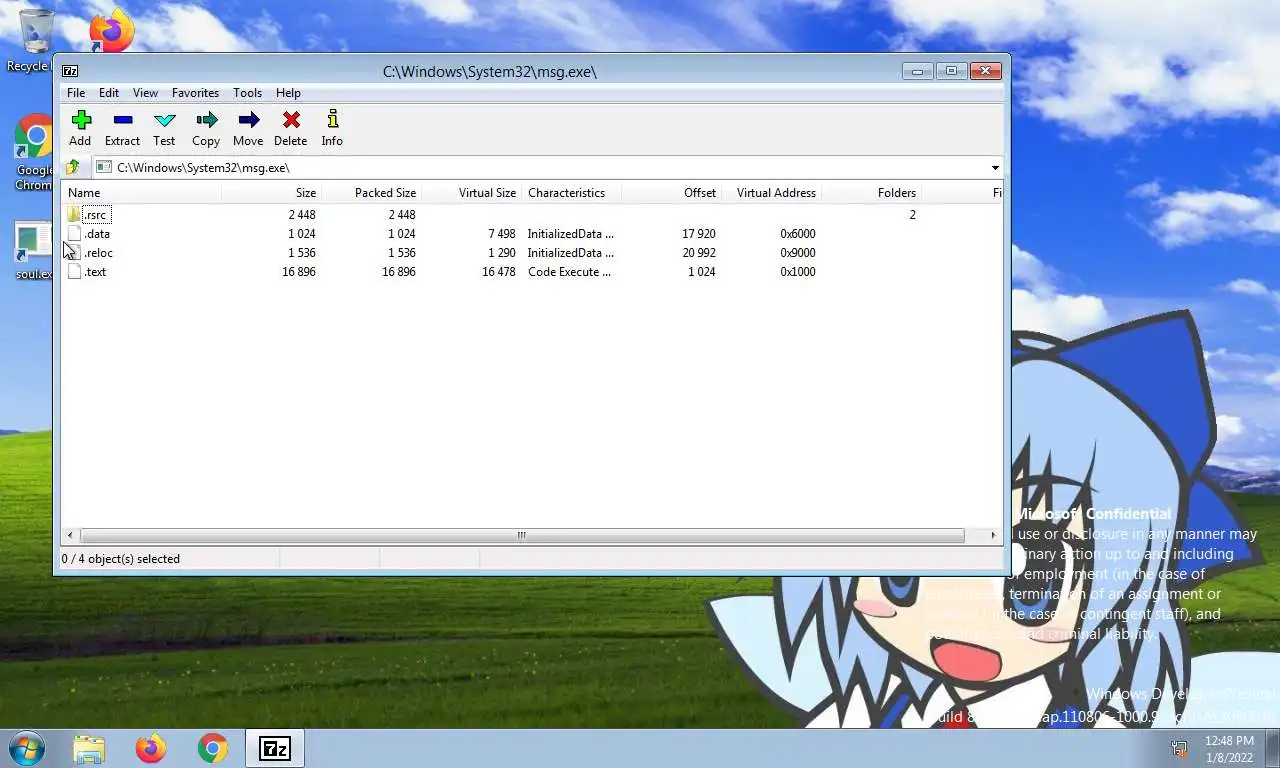Open the Recycle Bin desktop icon
This screenshot has width=1280, height=768.
pos(36,32)
